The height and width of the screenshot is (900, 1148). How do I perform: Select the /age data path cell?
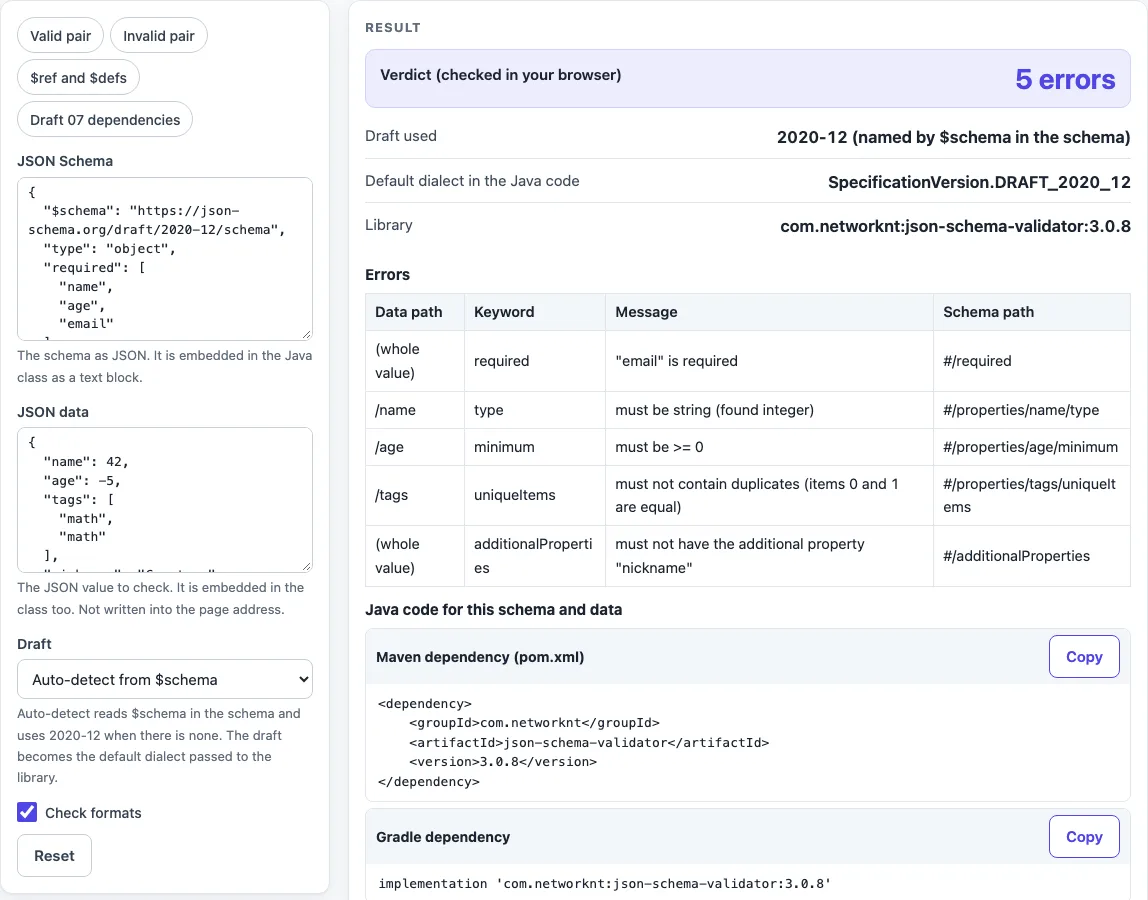tap(415, 447)
